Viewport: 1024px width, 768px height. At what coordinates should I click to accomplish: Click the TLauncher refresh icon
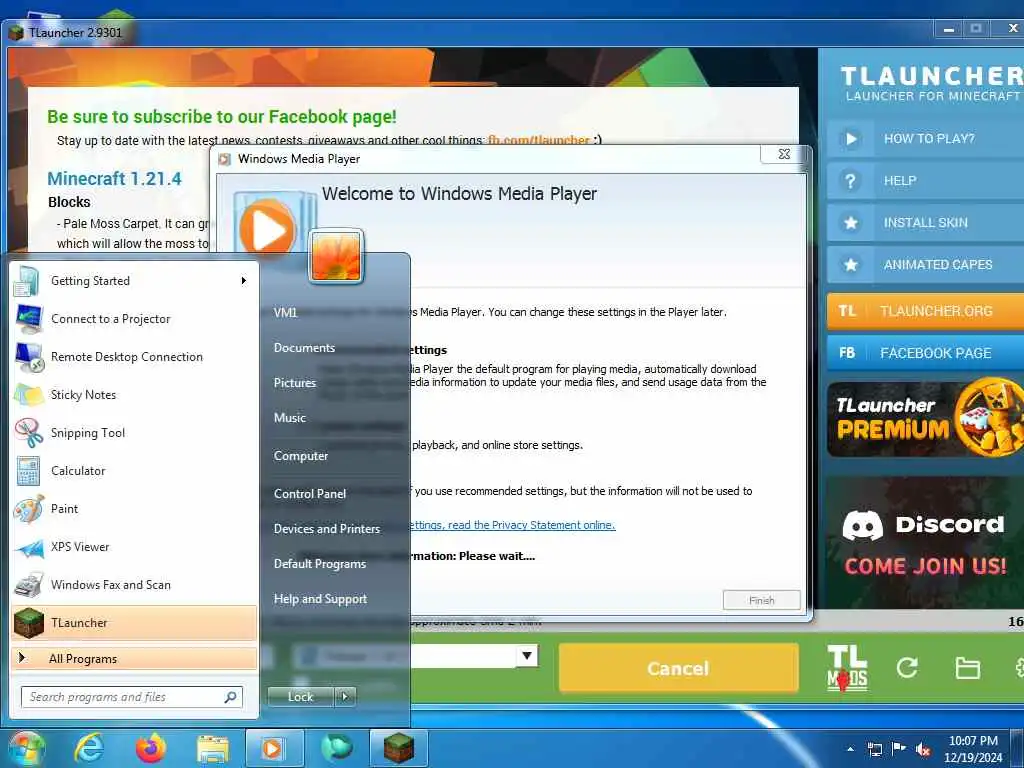click(x=907, y=667)
